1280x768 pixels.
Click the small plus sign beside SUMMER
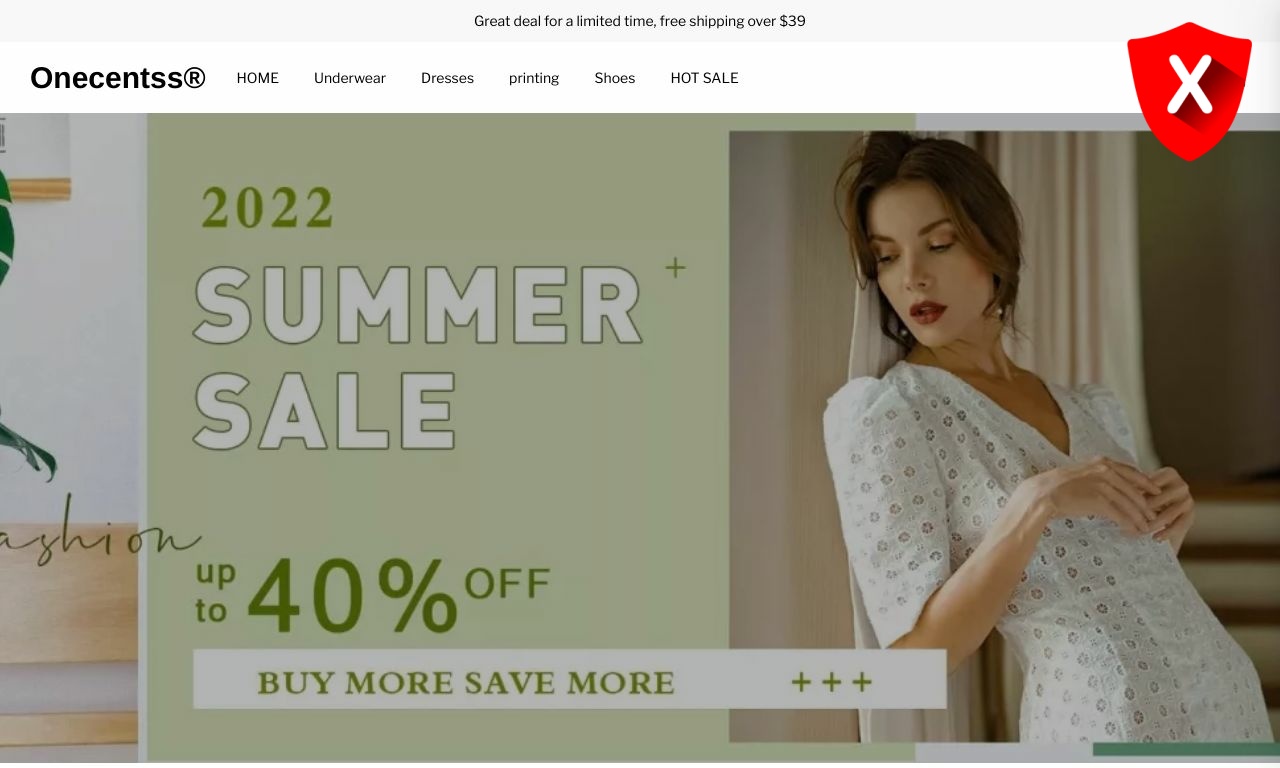pyautogui.click(x=676, y=267)
